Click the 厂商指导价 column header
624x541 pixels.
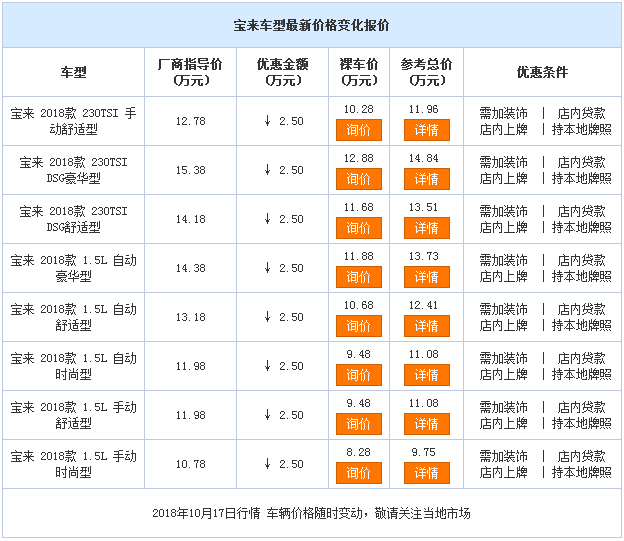191,72
